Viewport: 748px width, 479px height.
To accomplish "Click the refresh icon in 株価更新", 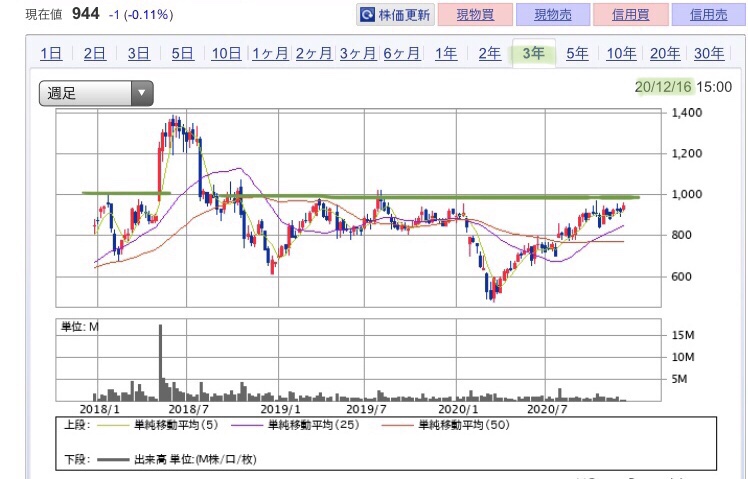I will [x=367, y=15].
